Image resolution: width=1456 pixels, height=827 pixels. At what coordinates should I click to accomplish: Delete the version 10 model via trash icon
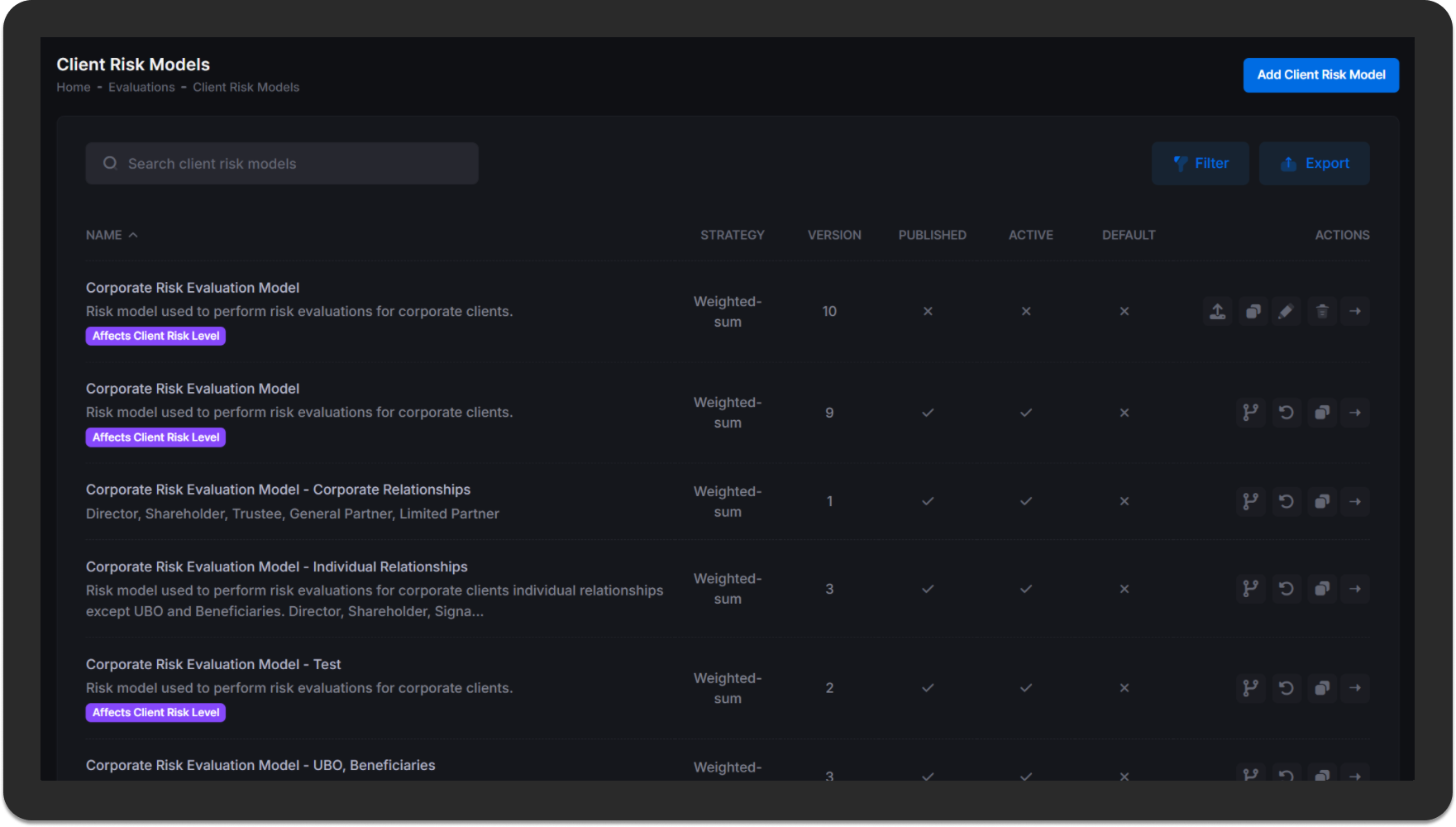tap(1321, 312)
